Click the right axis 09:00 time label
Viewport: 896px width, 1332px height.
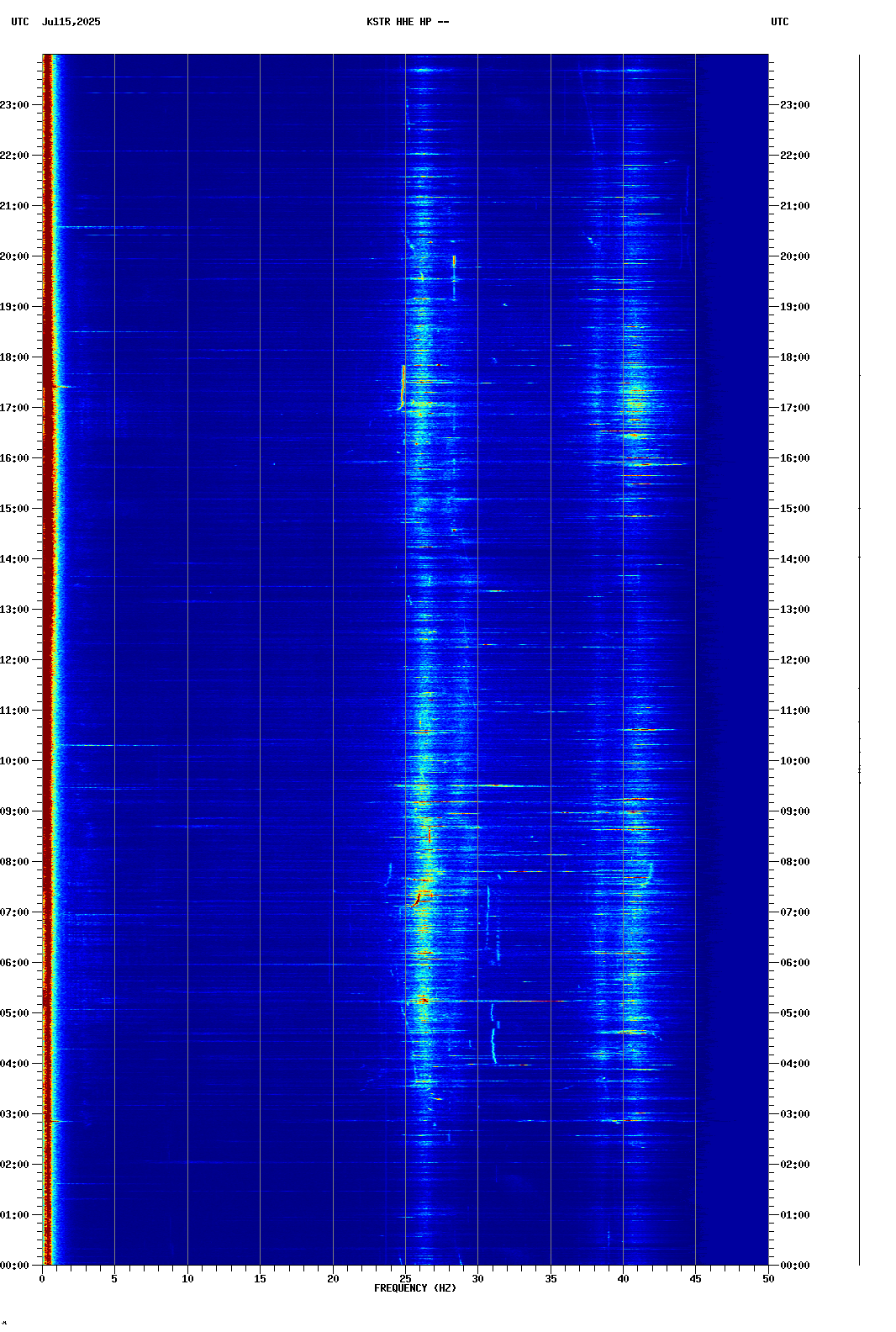click(795, 811)
